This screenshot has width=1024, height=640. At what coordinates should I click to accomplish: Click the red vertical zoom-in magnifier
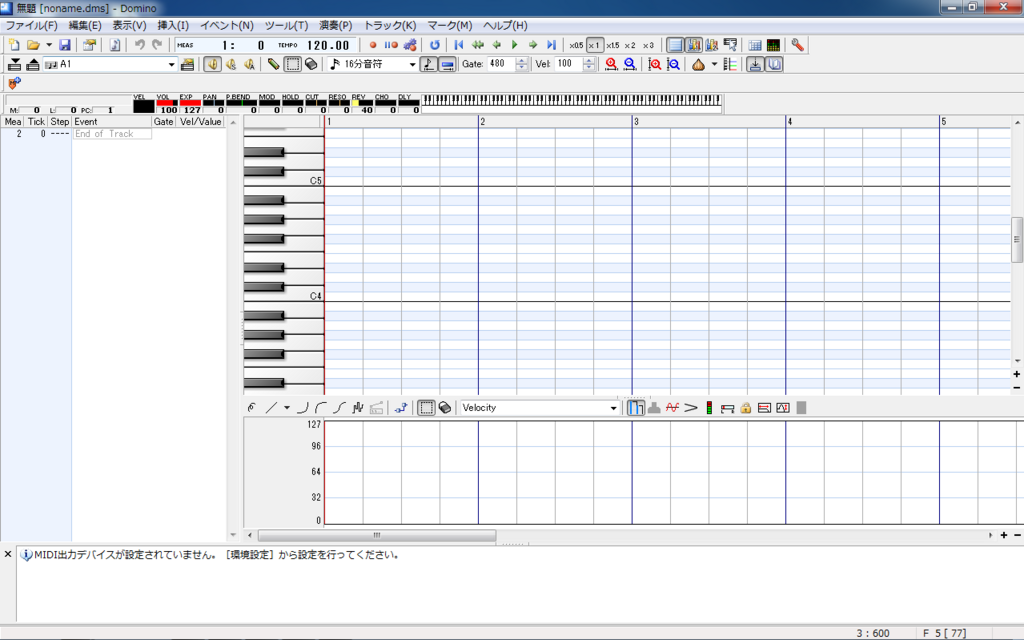tap(654, 64)
